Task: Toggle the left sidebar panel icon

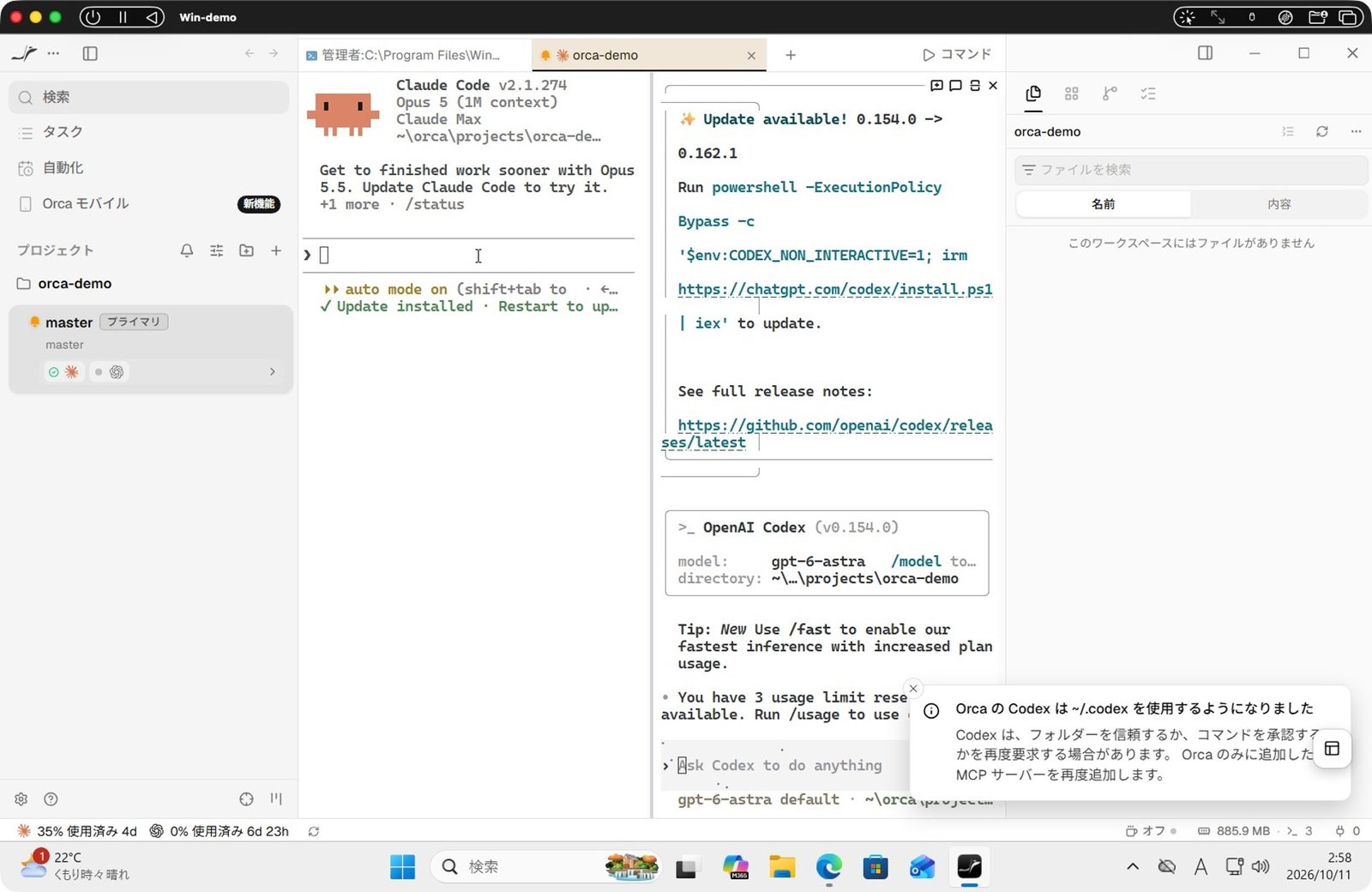Action: click(x=90, y=53)
